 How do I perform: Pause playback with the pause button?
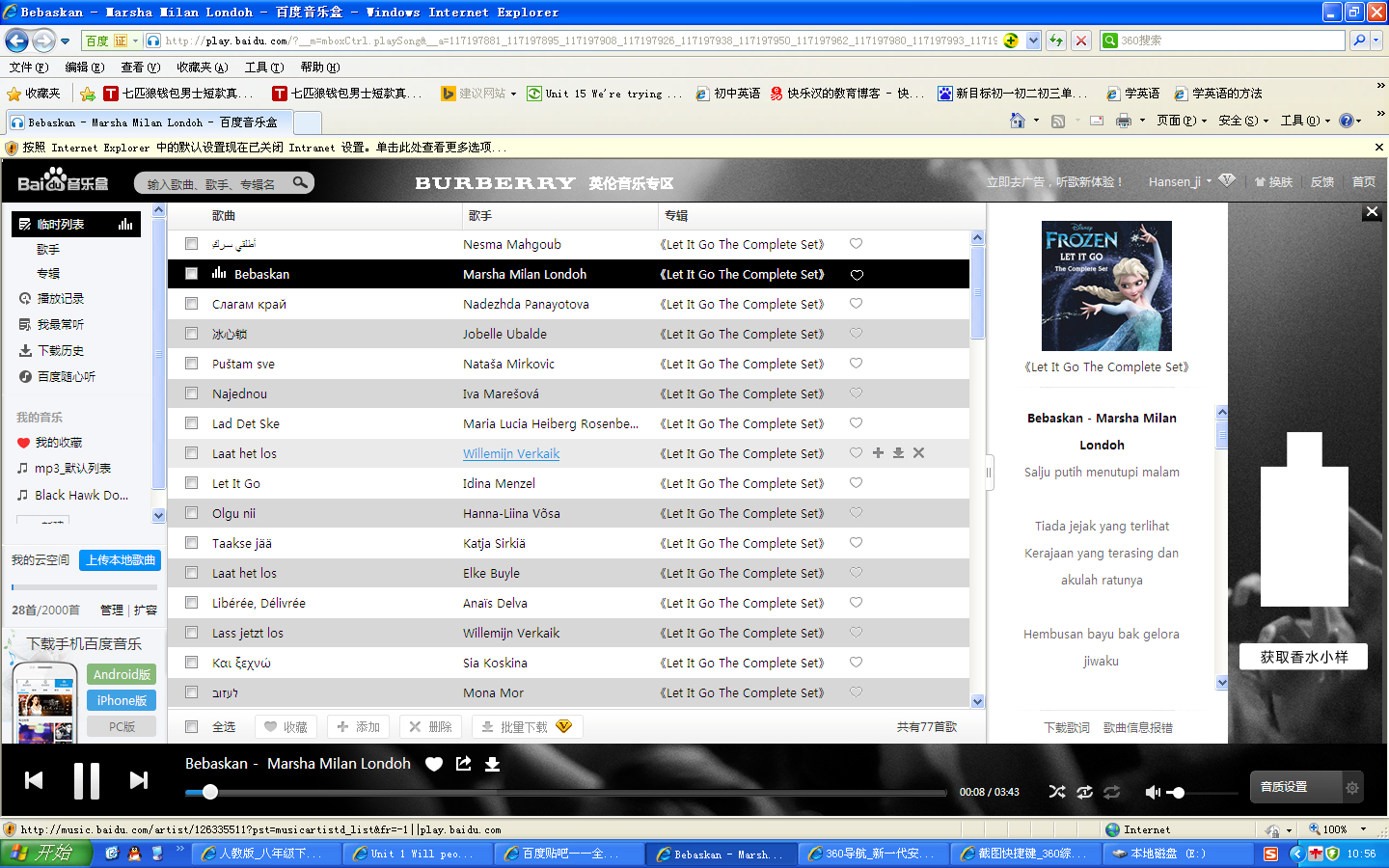tap(87, 780)
